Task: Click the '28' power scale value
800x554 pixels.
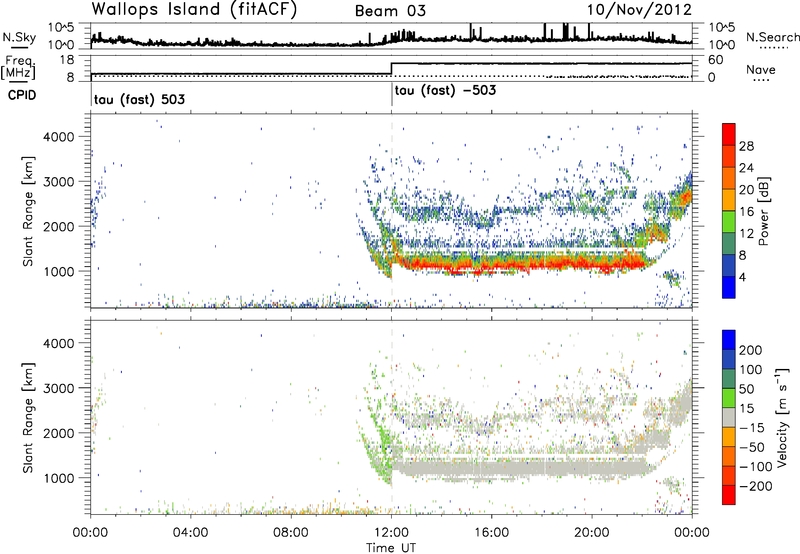Action: pyautogui.click(x=746, y=146)
